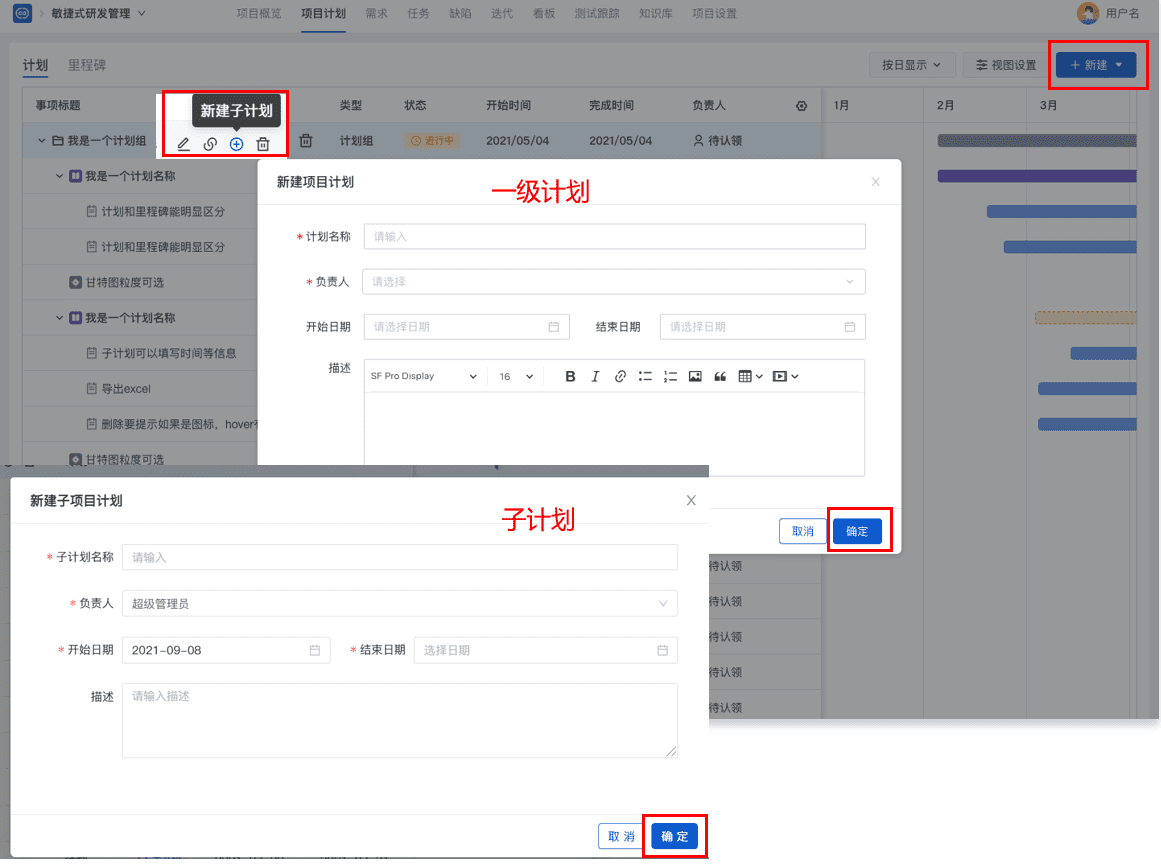Open 负责人 超级管理员 dropdown

pos(400,603)
